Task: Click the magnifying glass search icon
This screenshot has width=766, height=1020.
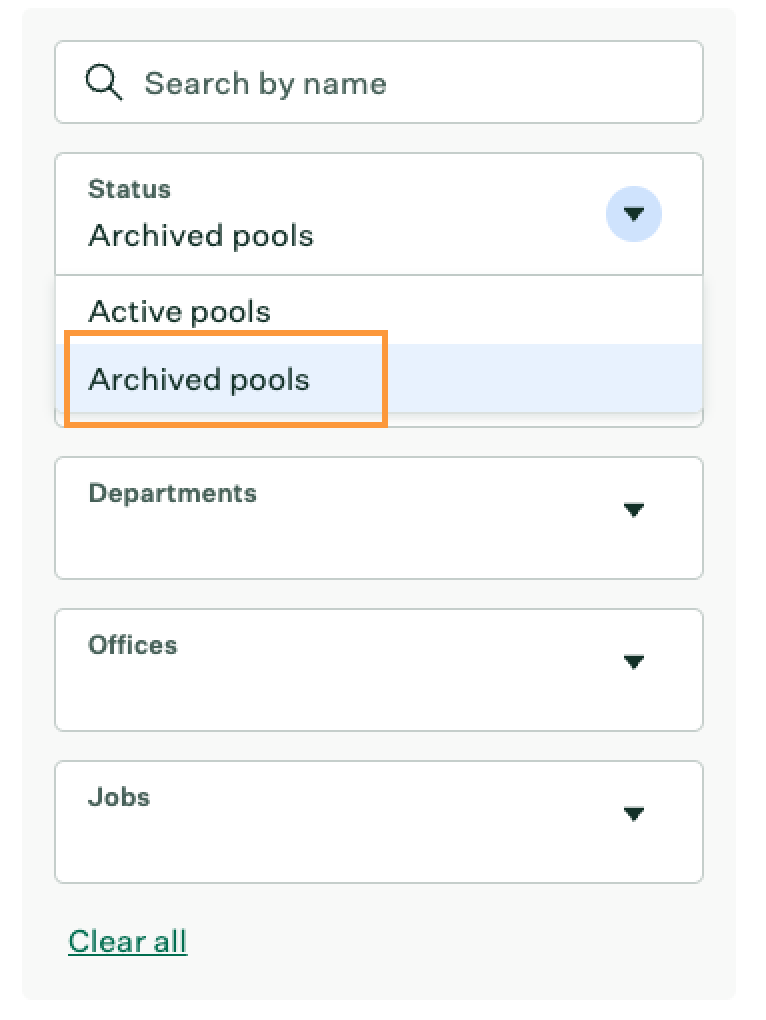Action: click(104, 83)
